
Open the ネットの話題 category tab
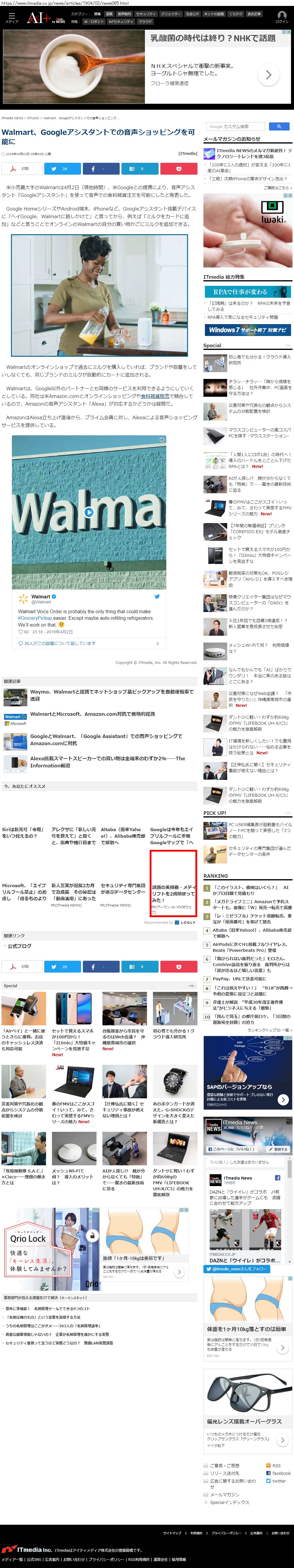[214, 14]
